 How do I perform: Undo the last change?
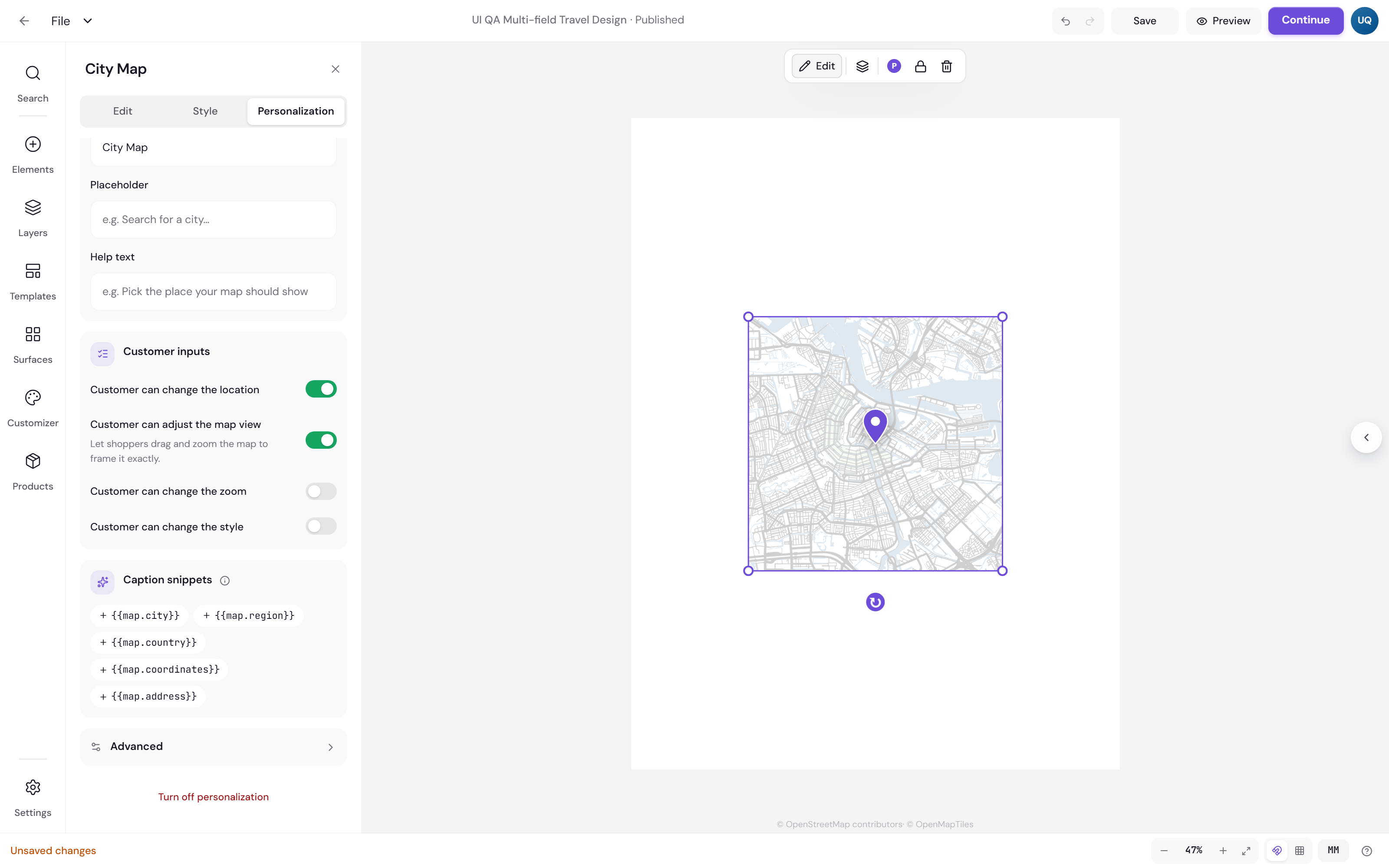[1065, 21]
